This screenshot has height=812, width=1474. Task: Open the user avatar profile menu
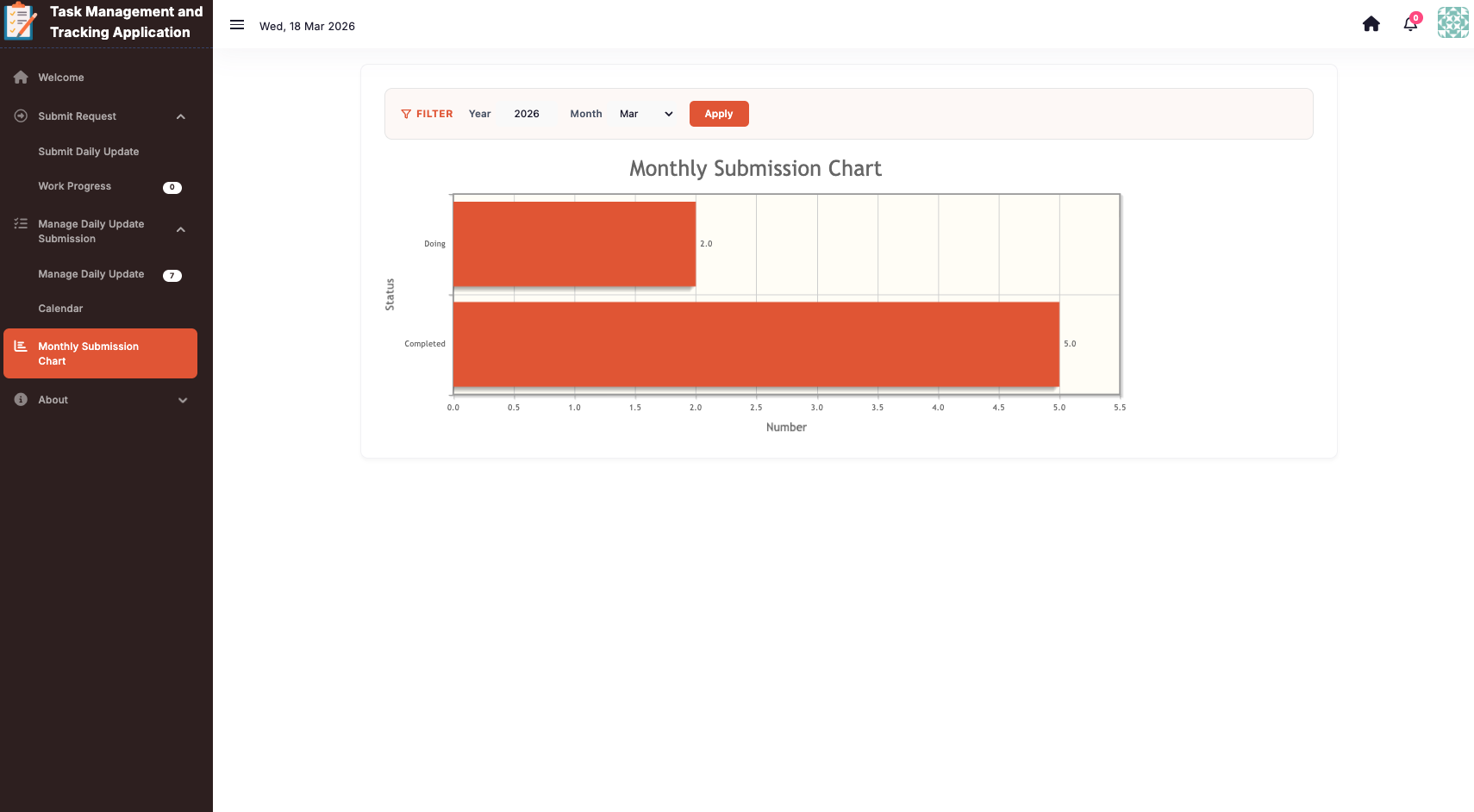[1452, 22]
